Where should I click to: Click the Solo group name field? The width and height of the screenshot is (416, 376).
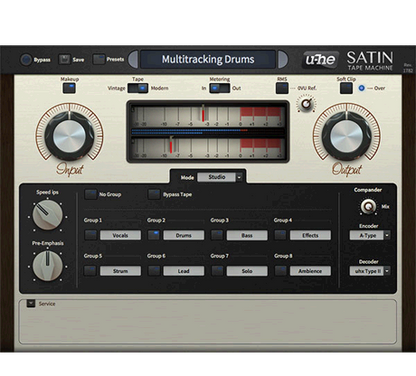(x=247, y=271)
